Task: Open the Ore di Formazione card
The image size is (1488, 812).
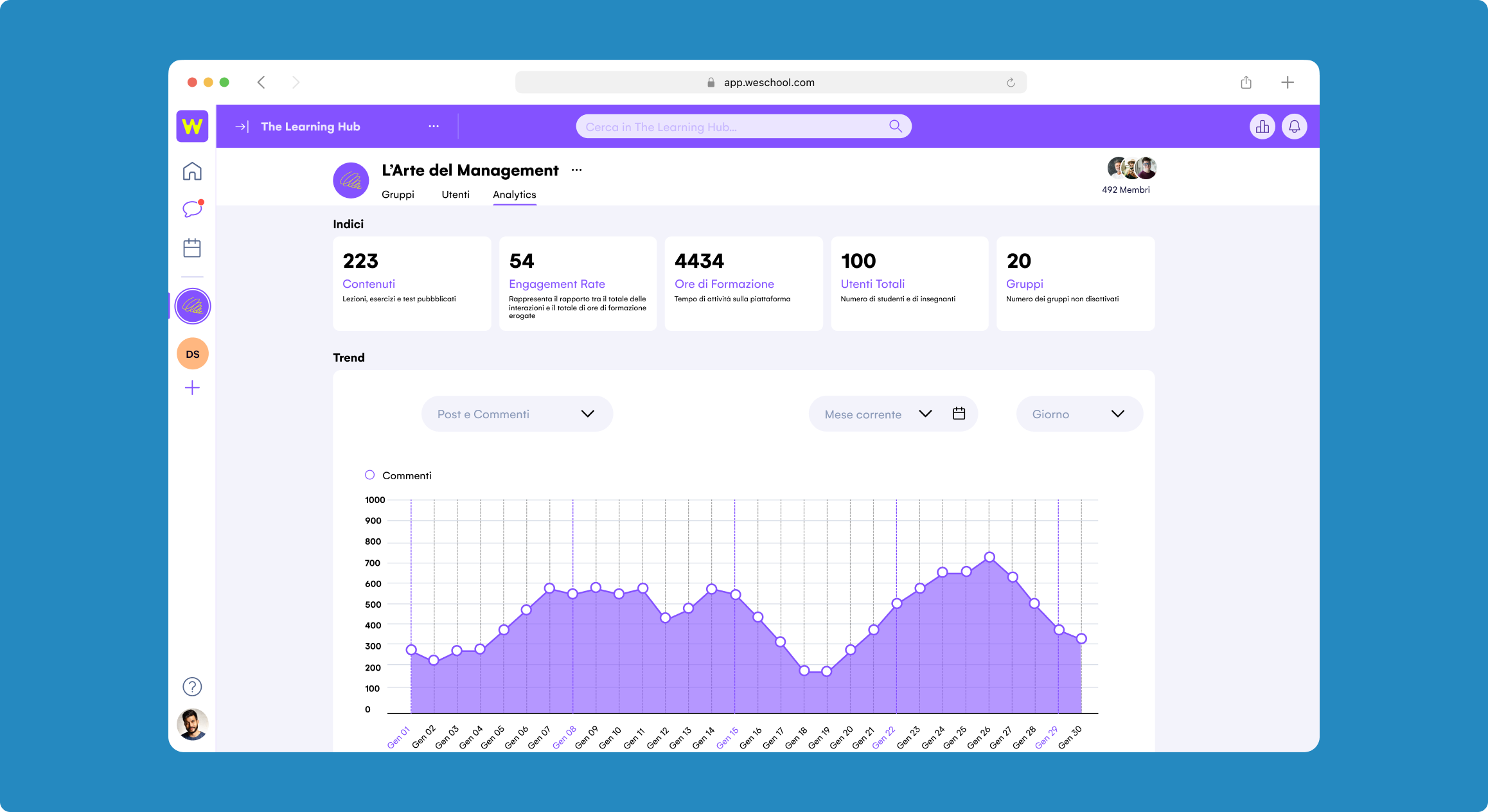Action: click(x=743, y=283)
